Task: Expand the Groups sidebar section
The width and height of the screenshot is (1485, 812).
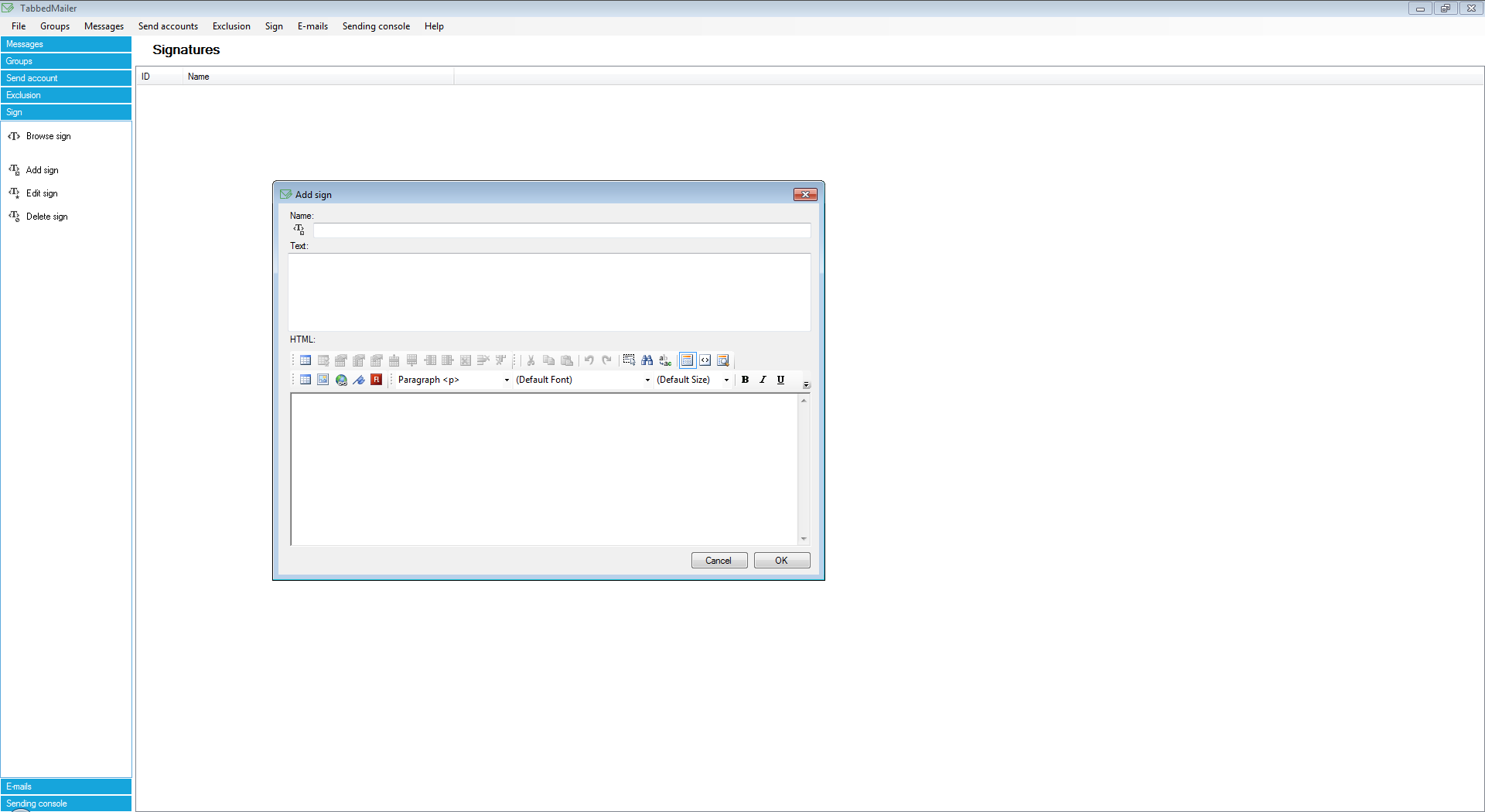Action: click(66, 61)
